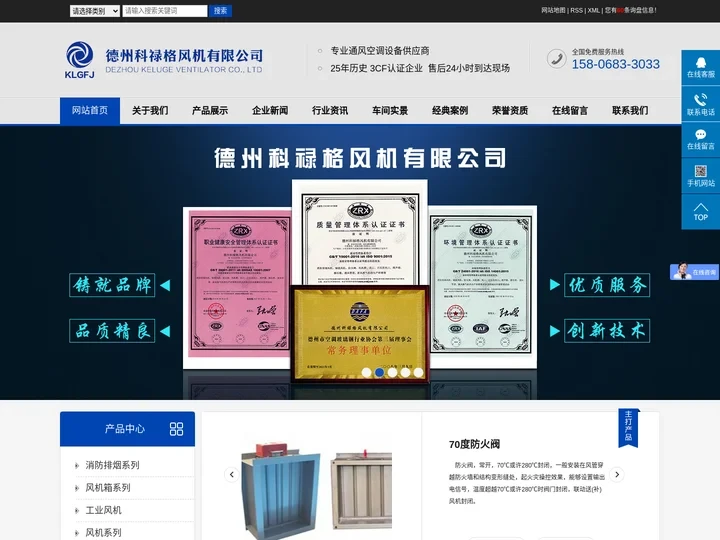
Task: Focus the search keyword input field
Action: click(165, 11)
